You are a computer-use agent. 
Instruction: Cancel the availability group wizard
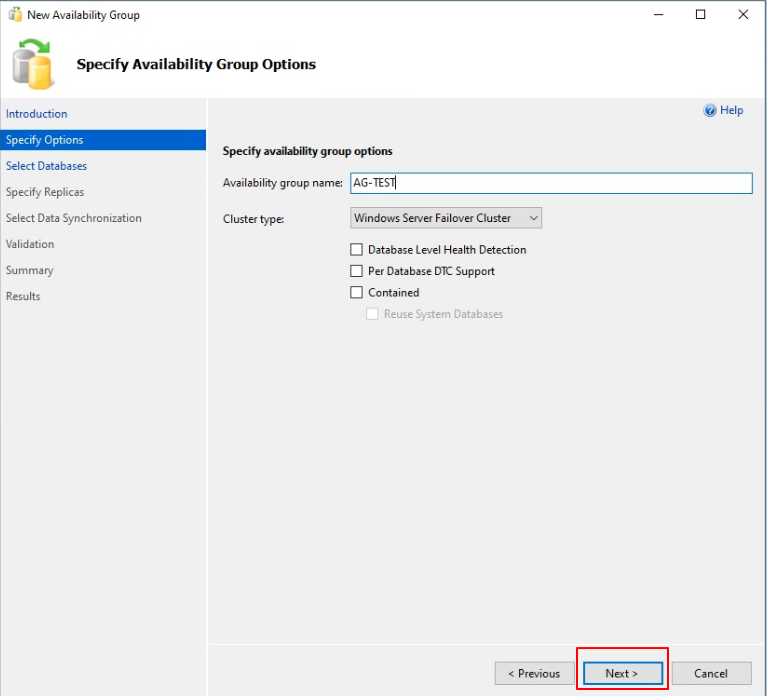[x=711, y=674]
